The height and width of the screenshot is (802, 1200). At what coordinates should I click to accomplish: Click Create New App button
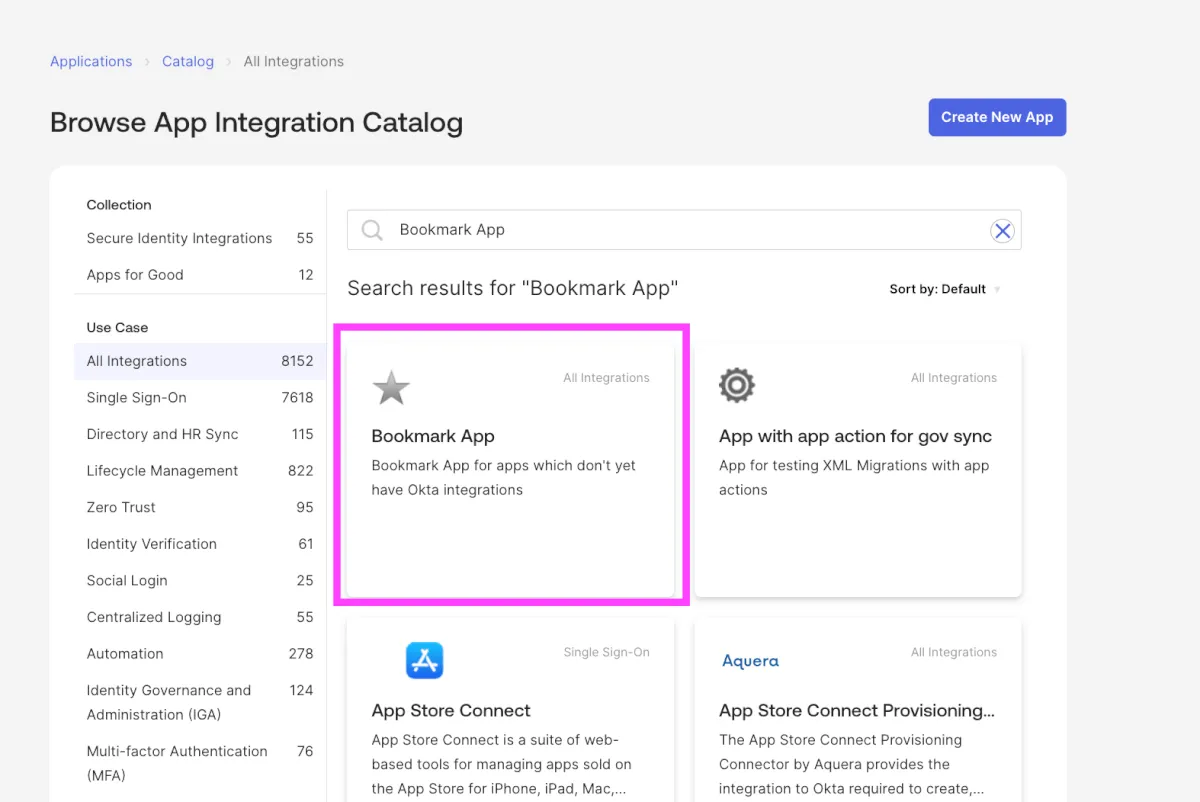tap(996, 117)
